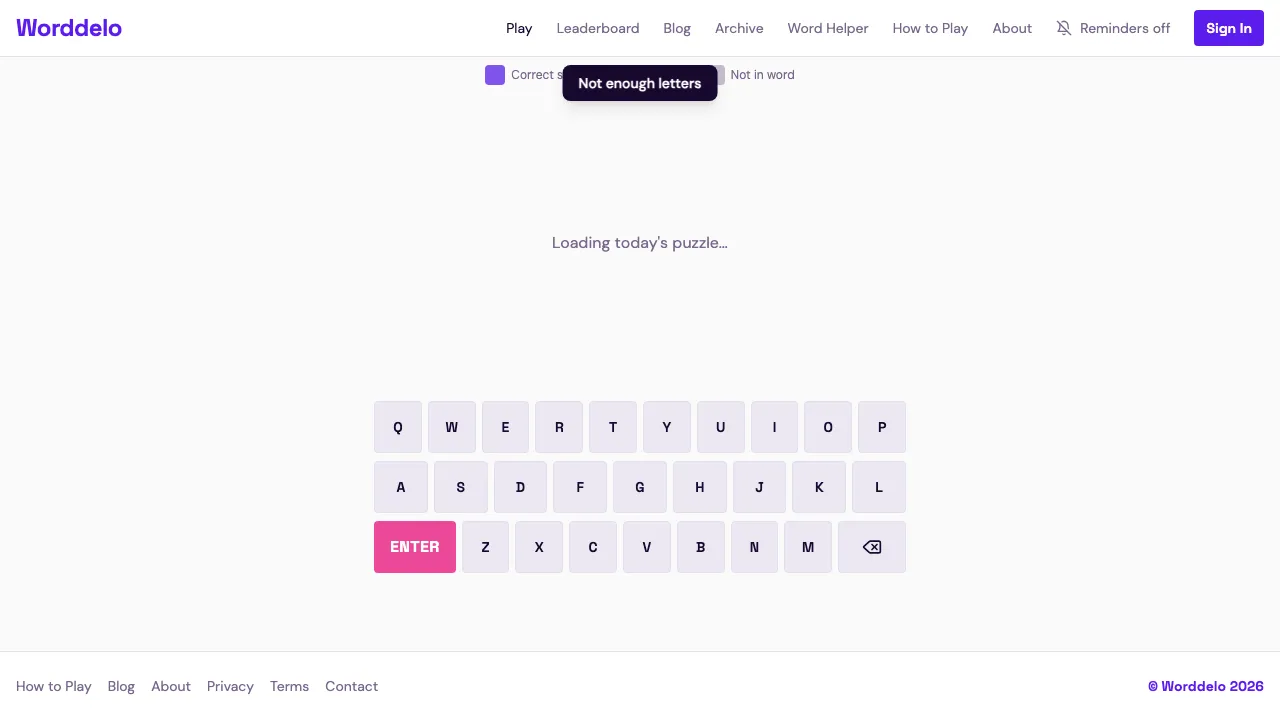
Task: Tap the J key on keyboard
Action: pyautogui.click(x=759, y=487)
